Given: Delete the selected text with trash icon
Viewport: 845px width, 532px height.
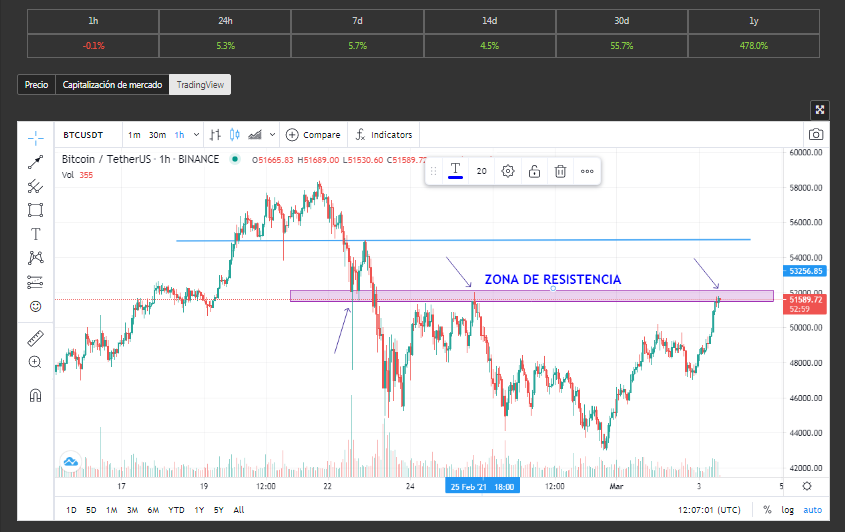Looking at the screenshot, I should point(560,171).
